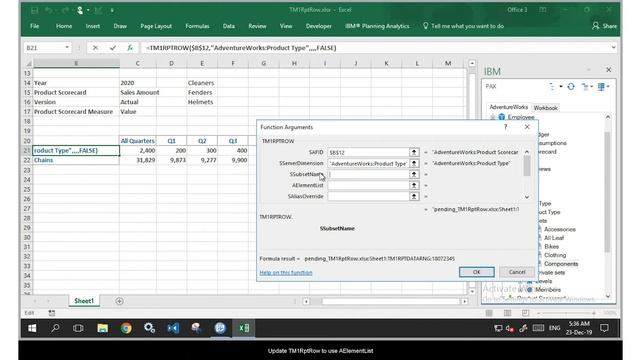Select the Members node in the IBM tree
The image size is (640, 360).
548,290
